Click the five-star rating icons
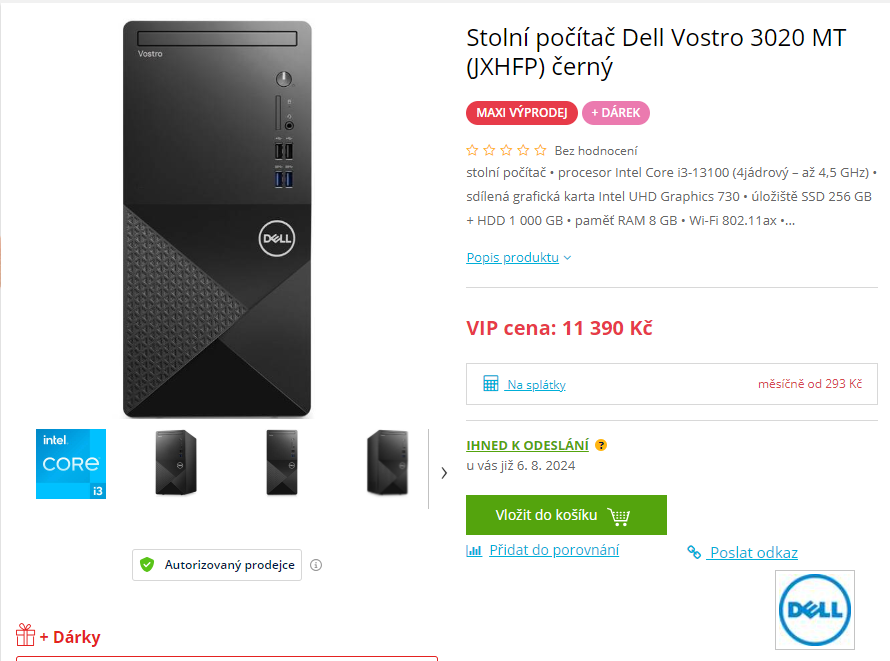This screenshot has width=890, height=661. click(x=506, y=150)
